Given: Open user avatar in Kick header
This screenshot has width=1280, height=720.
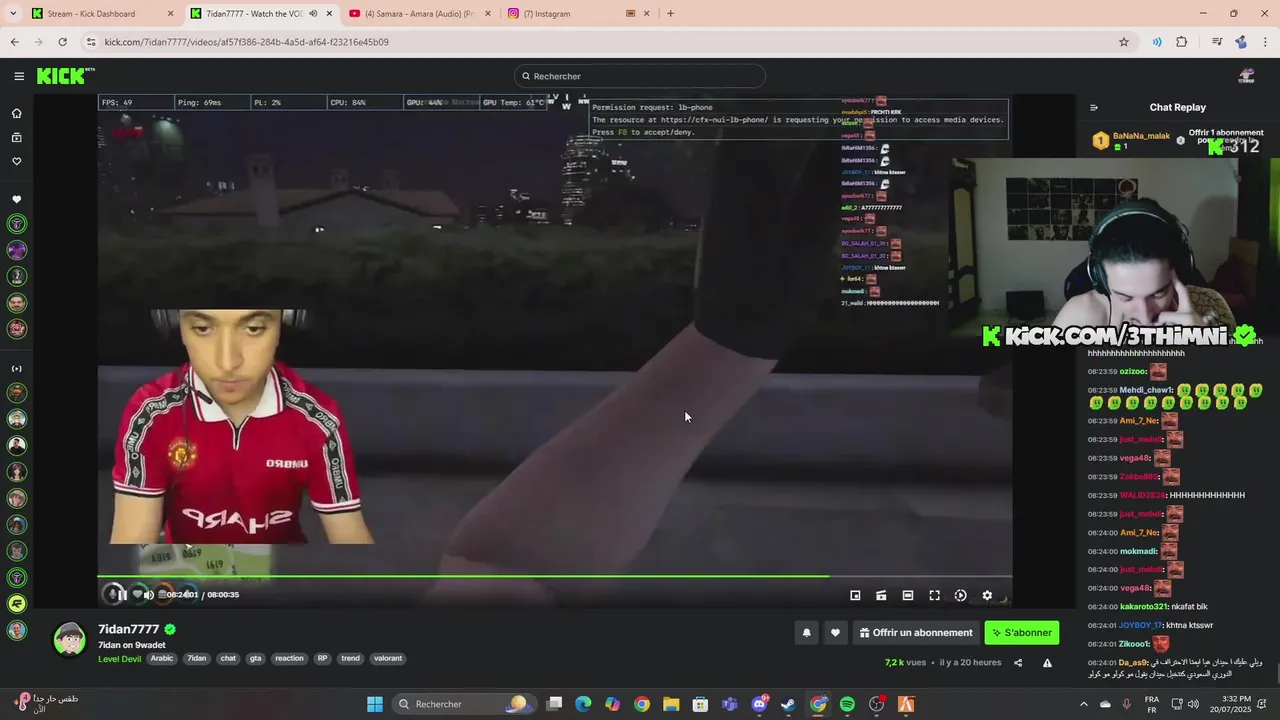Looking at the screenshot, I should pos(1246,76).
